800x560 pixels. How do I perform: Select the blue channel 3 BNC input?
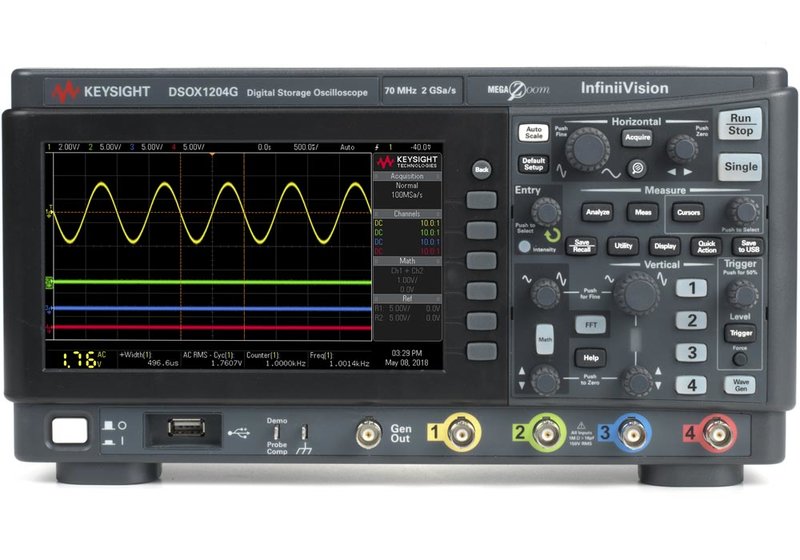pos(632,434)
